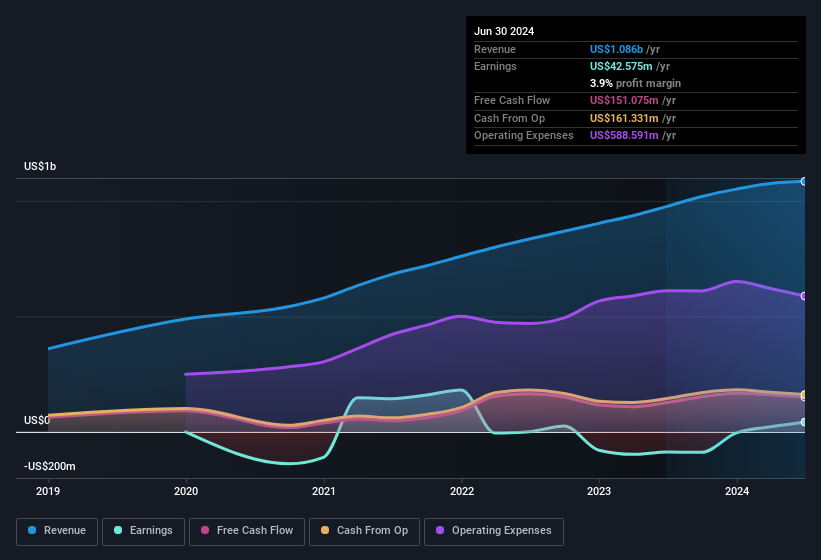Click the US$161.331m cash from op value
The image size is (821, 560).
(624, 118)
